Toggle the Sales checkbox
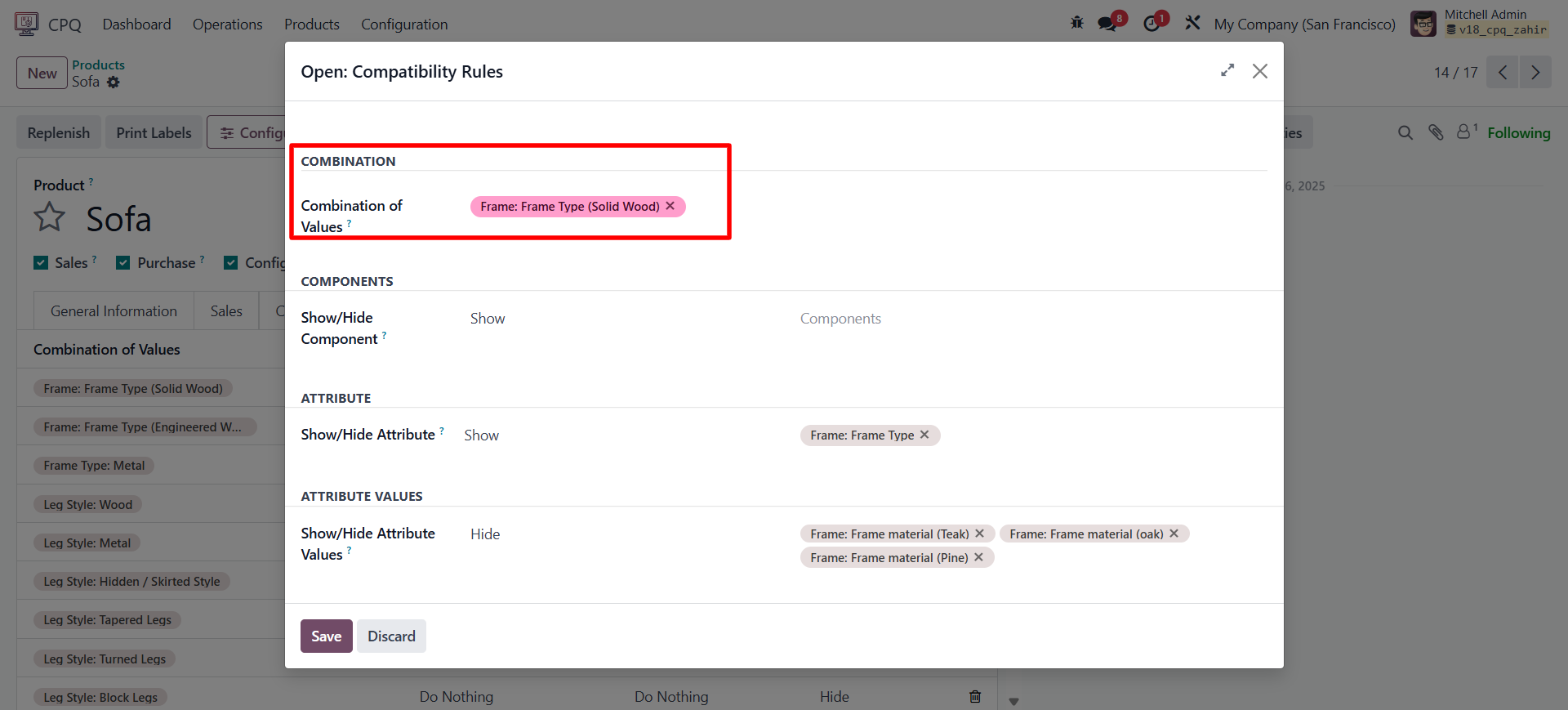This screenshot has height=710, width=1568. tap(41, 262)
